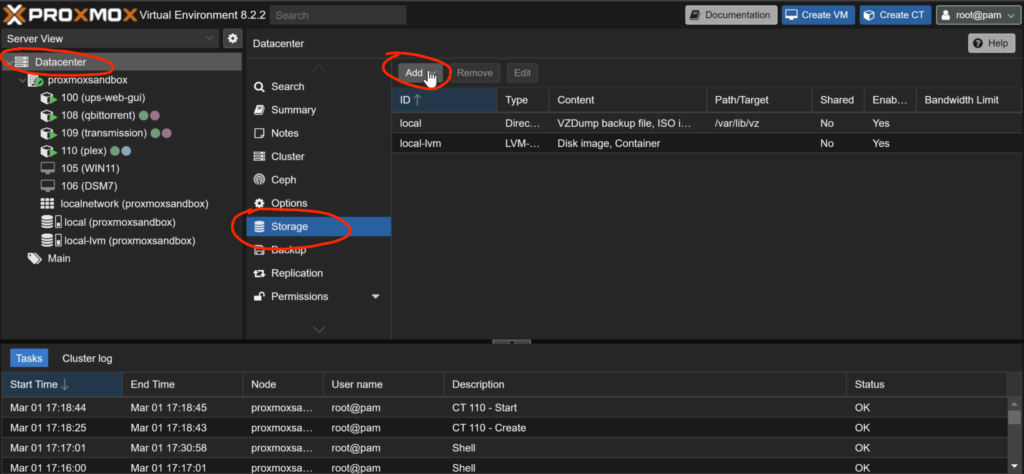Click the green tag dot on 110 (plex)
Image resolution: width=1024 pixels, height=474 pixels.
click(x=115, y=151)
